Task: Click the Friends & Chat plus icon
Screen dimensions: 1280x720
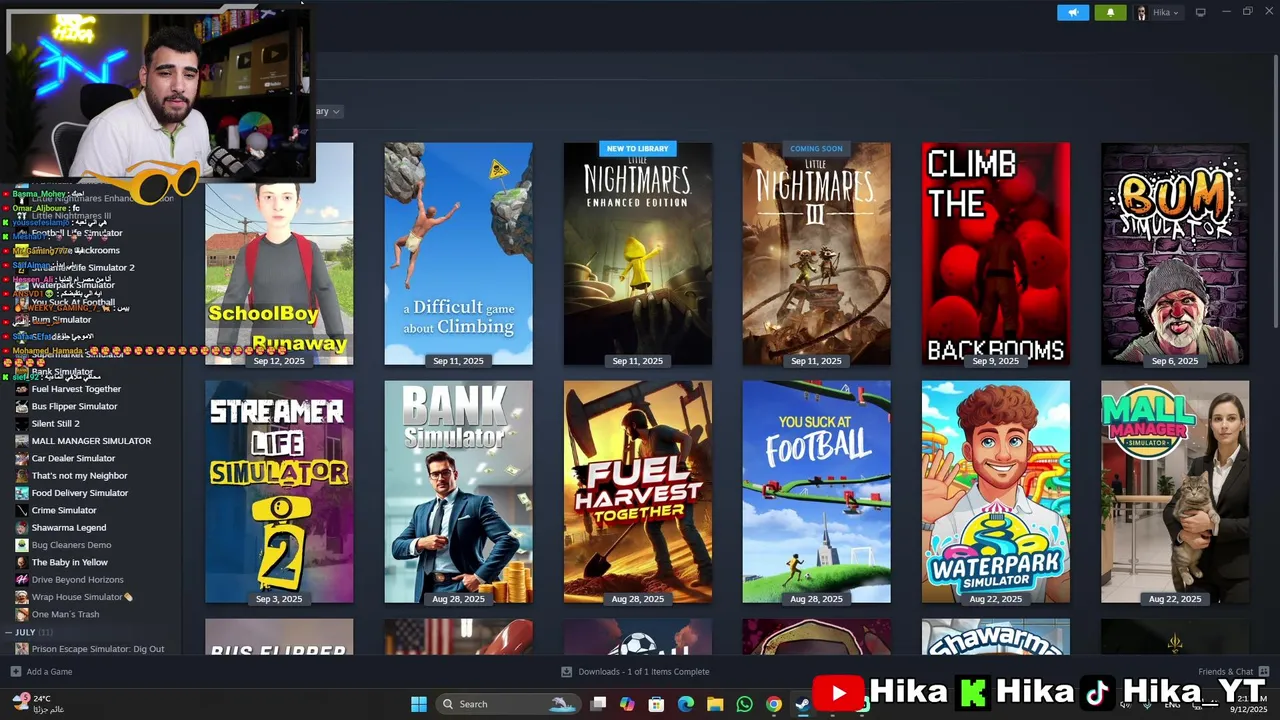Action: (x=1264, y=671)
